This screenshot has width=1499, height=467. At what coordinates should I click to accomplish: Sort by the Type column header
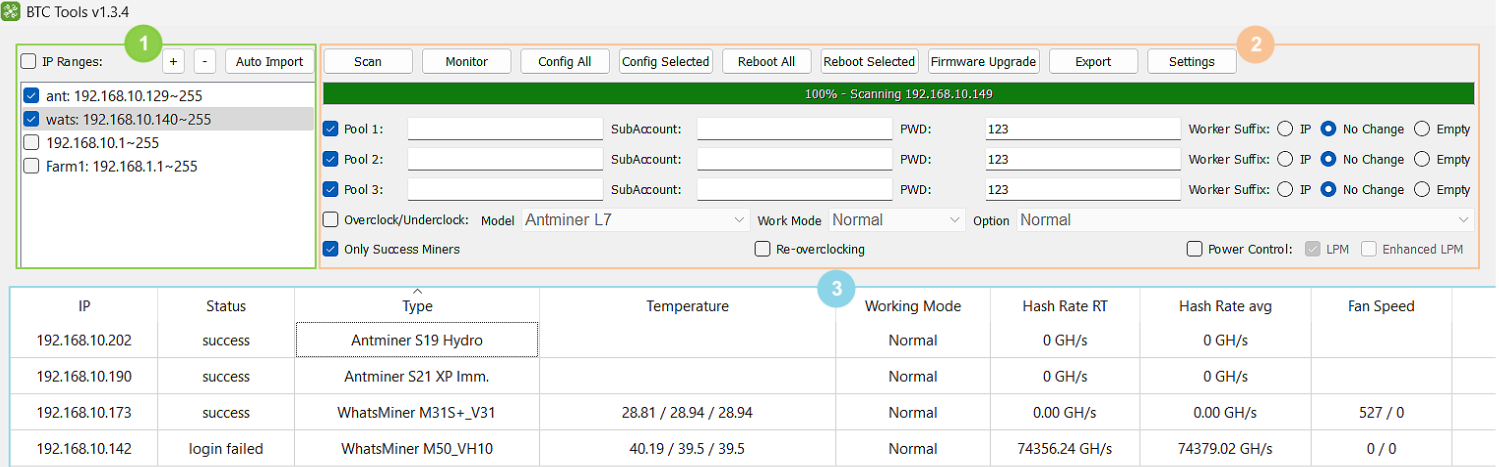tap(417, 306)
